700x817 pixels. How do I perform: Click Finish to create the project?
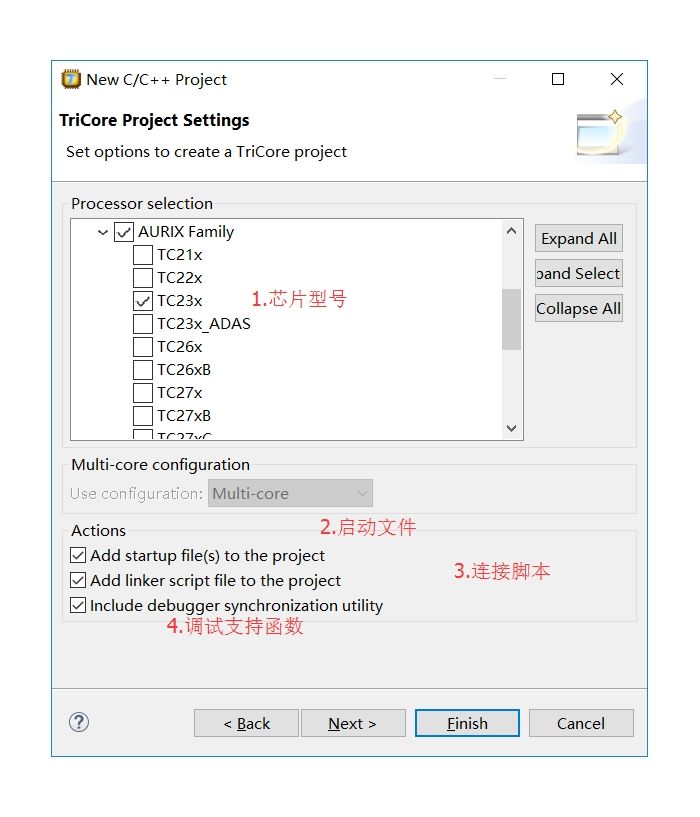(466, 722)
